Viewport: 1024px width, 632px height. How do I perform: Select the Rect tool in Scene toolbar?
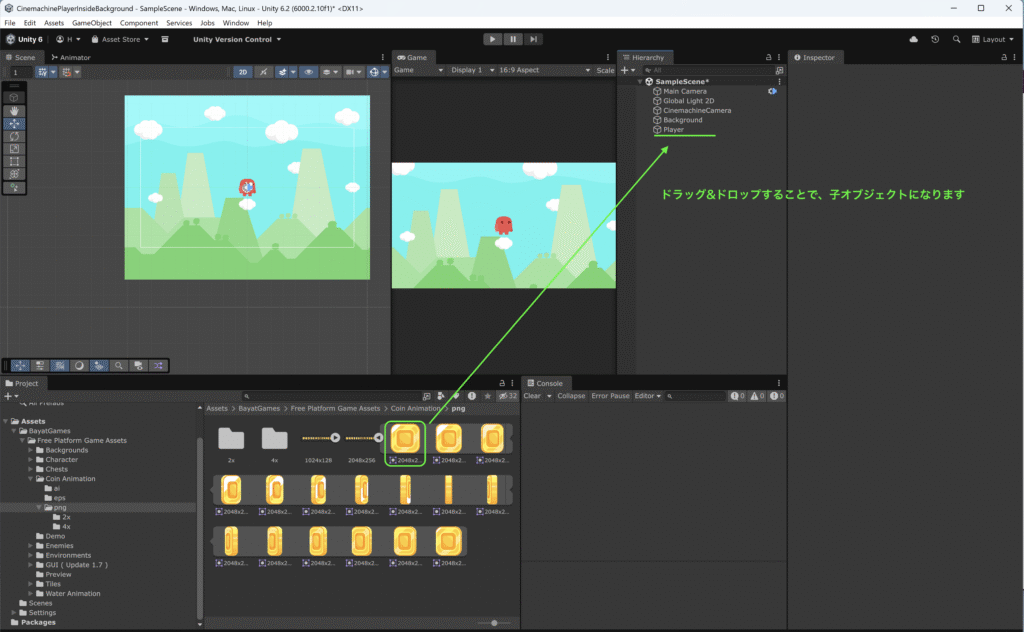[x=15, y=161]
